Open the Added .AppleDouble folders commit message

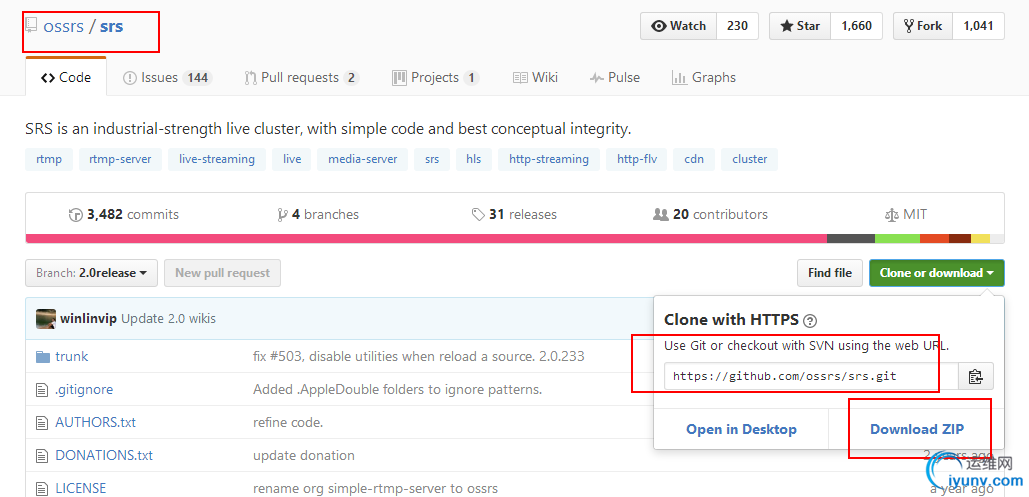(x=398, y=389)
